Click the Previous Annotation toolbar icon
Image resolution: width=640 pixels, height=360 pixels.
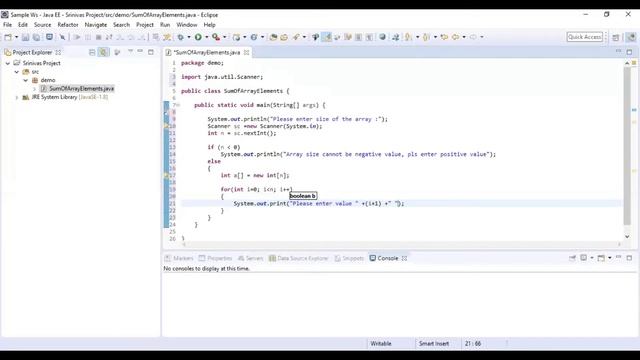coord(427,37)
